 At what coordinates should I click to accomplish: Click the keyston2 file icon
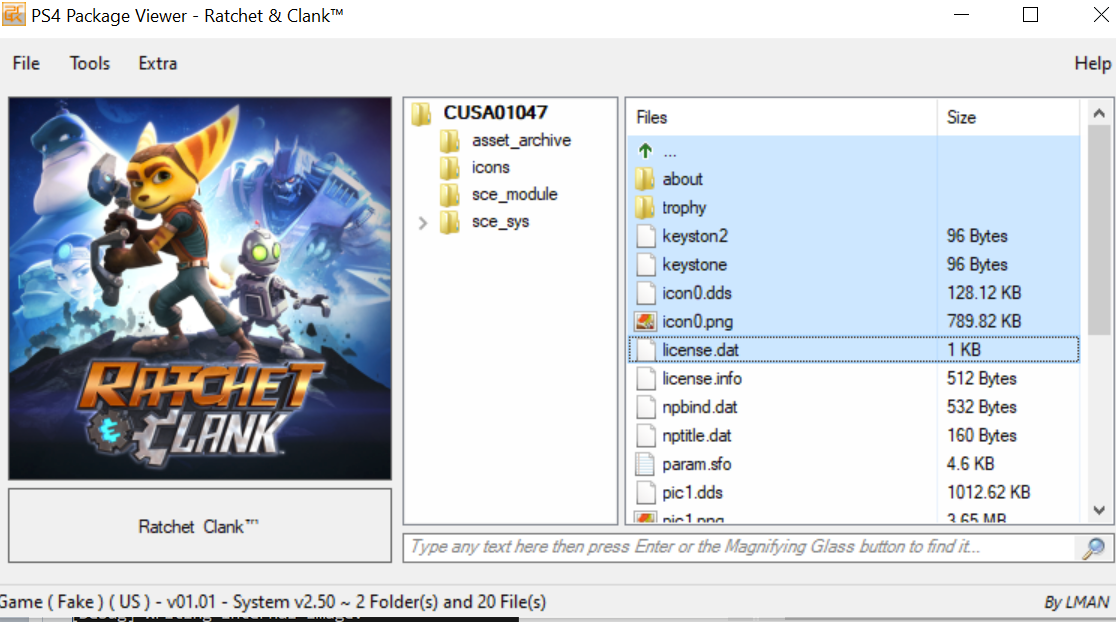tap(646, 236)
